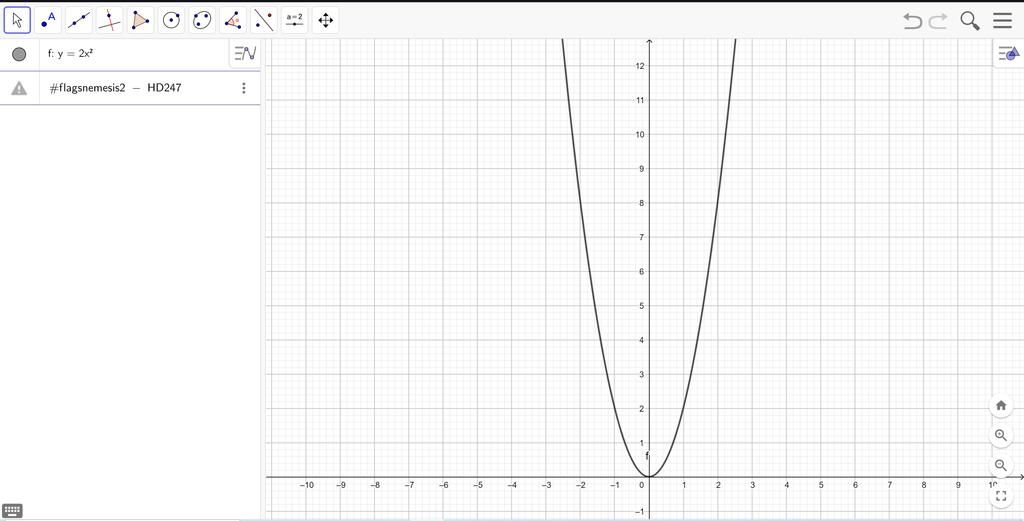Click the warning triangle on flagsnemesis2 row

pos(19,88)
